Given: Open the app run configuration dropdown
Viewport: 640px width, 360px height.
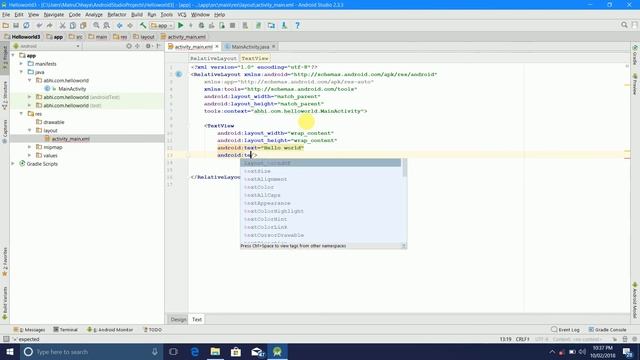Looking at the screenshot, I should coord(162,25).
